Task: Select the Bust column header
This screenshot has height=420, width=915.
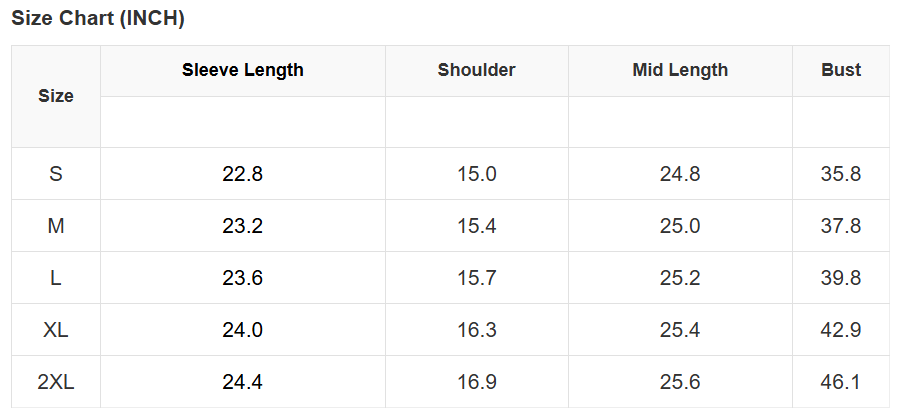Action: click(x=841, y=70)
